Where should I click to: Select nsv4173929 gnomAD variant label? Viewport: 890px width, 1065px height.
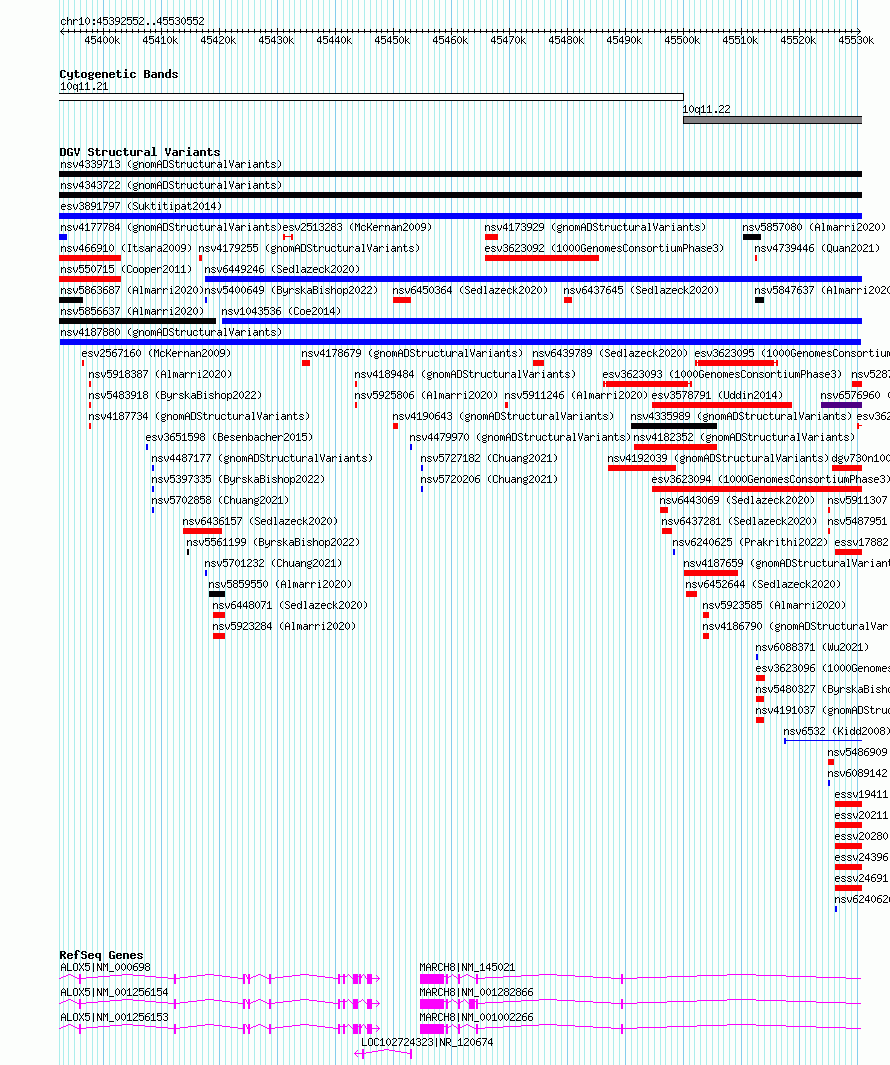[x=595, y=228]
